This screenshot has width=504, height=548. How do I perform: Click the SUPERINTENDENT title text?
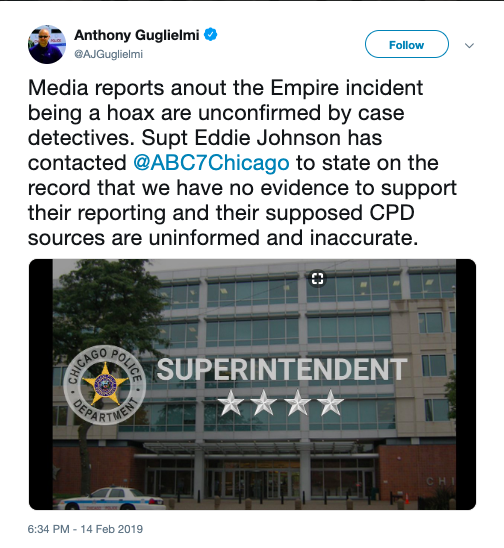click(282, 369)
